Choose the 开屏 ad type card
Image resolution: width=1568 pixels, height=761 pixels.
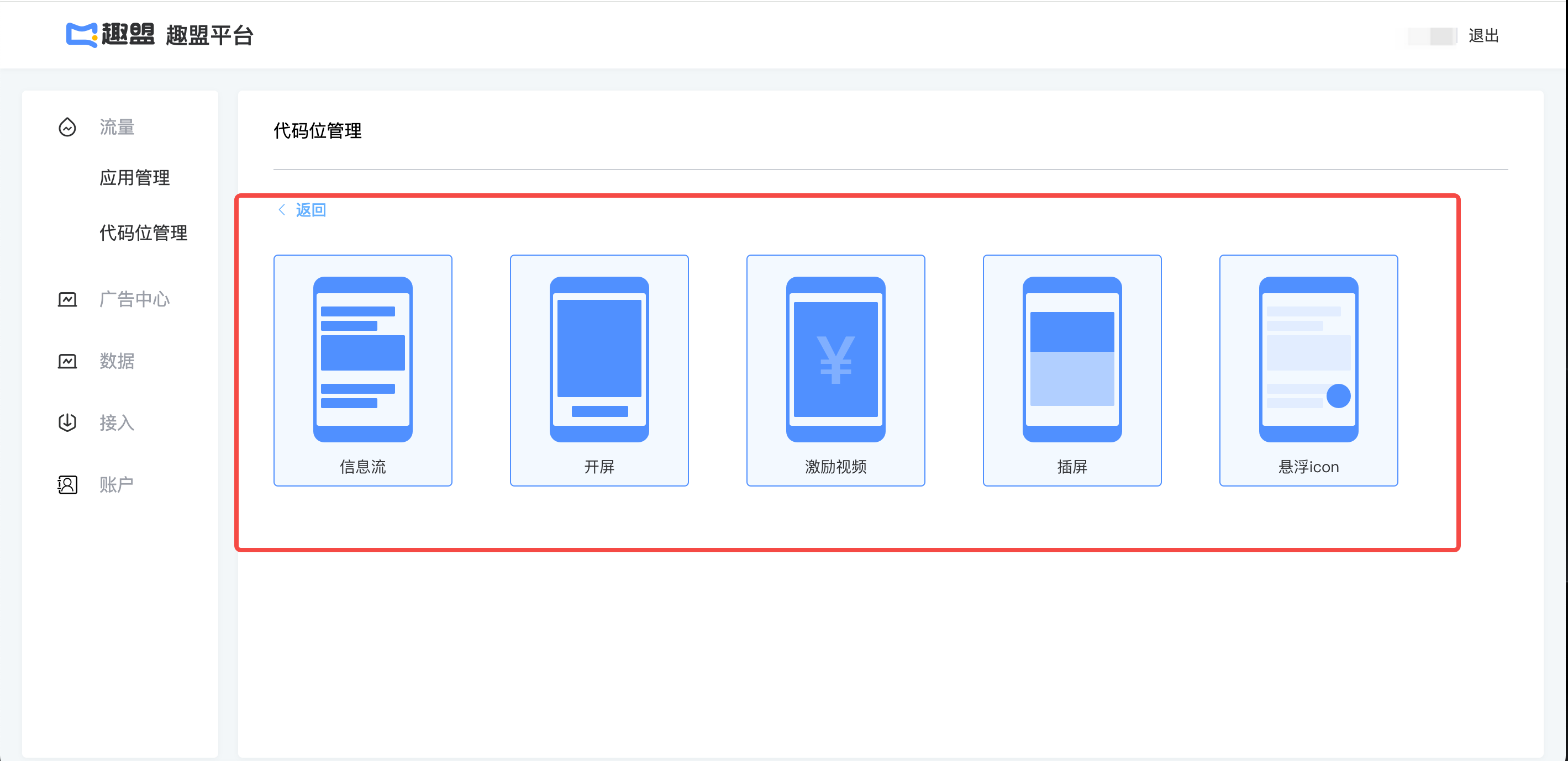click(599, 370)
